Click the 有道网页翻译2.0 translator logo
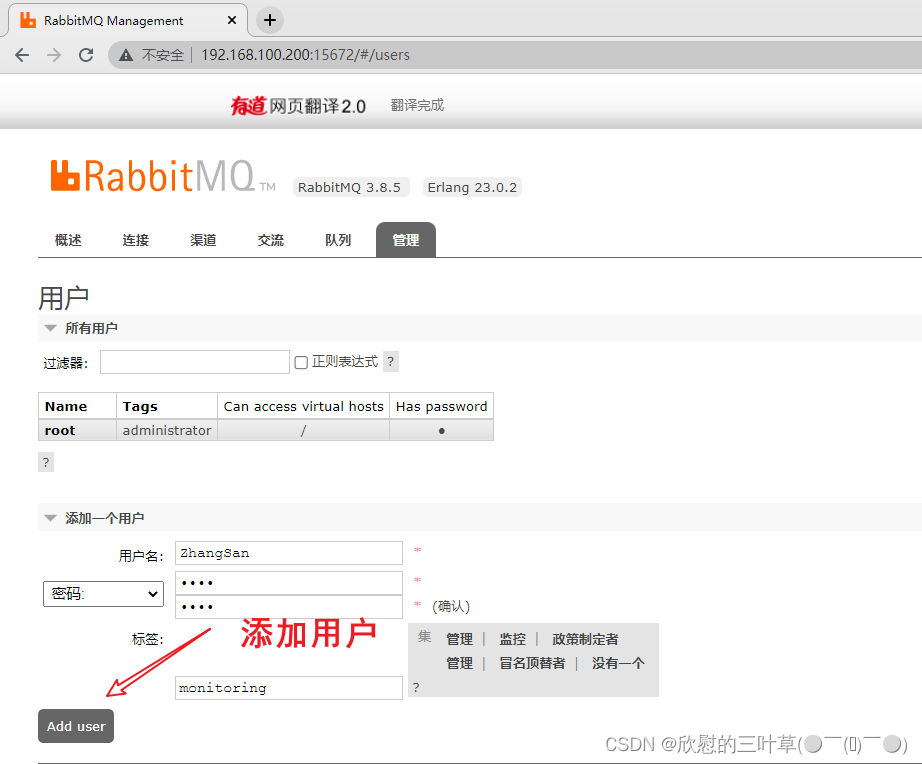 298,106
